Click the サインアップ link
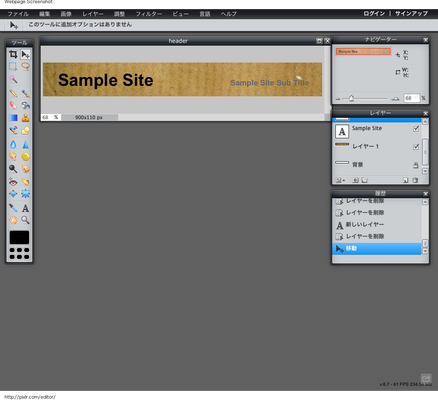Screen dimensions: 438x400 tap(411, 14)
